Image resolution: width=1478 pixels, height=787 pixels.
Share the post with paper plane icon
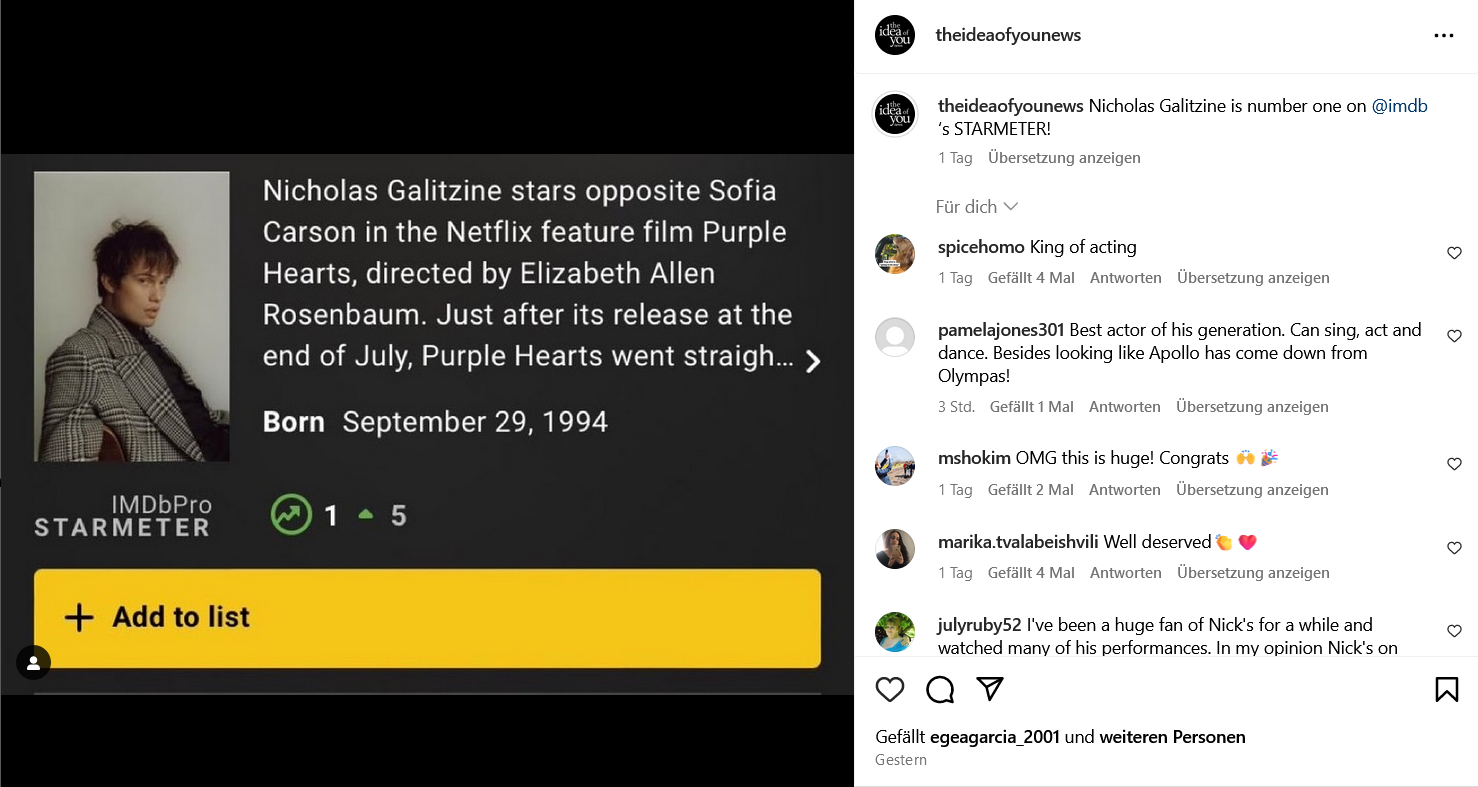(x=990, y=689)
